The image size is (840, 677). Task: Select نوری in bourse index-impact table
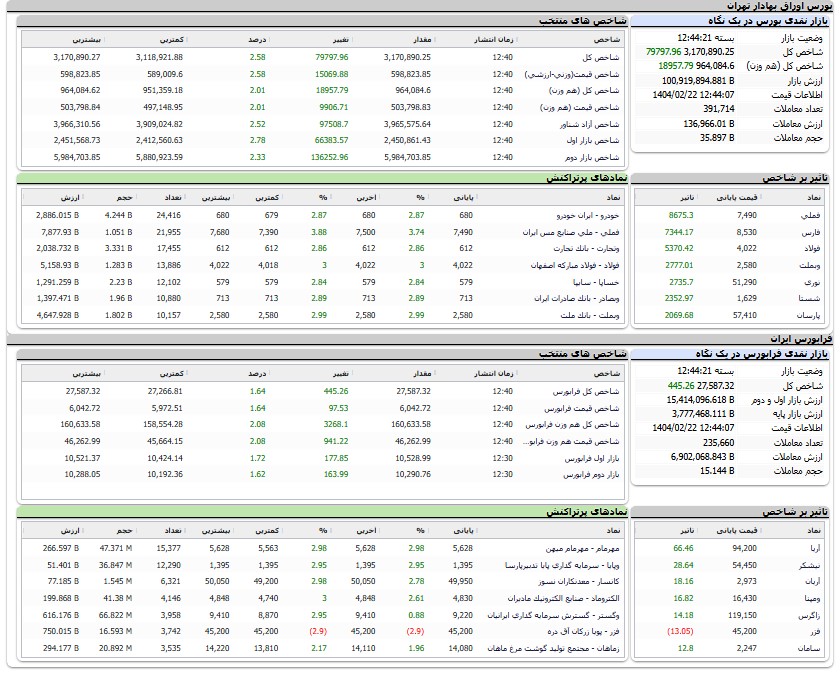tap(812, 282)
